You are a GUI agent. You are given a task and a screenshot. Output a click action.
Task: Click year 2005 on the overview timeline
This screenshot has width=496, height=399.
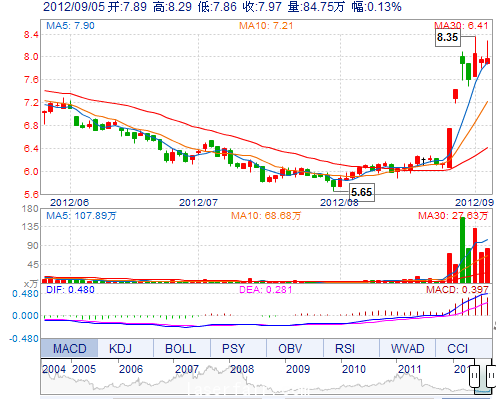(84, 369)
